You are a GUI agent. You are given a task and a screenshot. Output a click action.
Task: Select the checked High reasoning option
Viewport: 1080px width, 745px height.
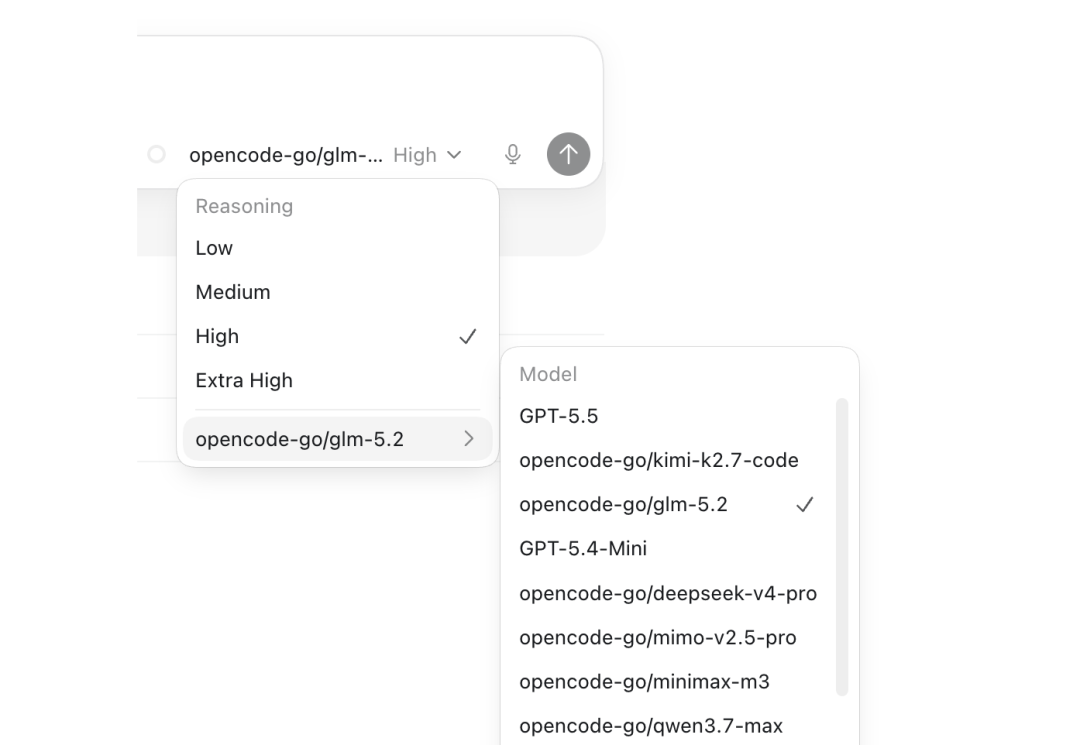click(338, 336)
